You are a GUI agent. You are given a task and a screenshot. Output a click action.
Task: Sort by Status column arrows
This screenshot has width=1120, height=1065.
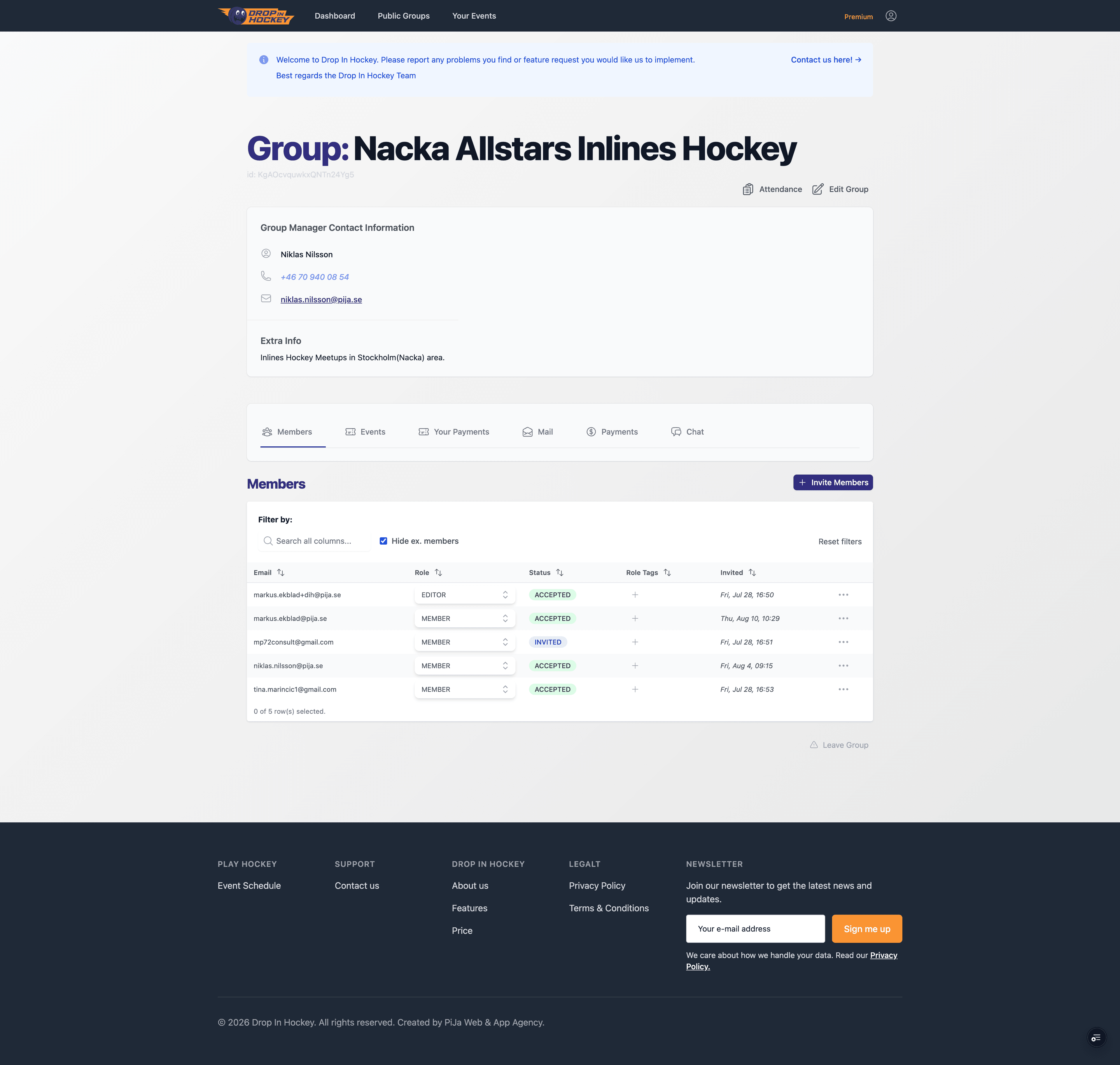559,573
